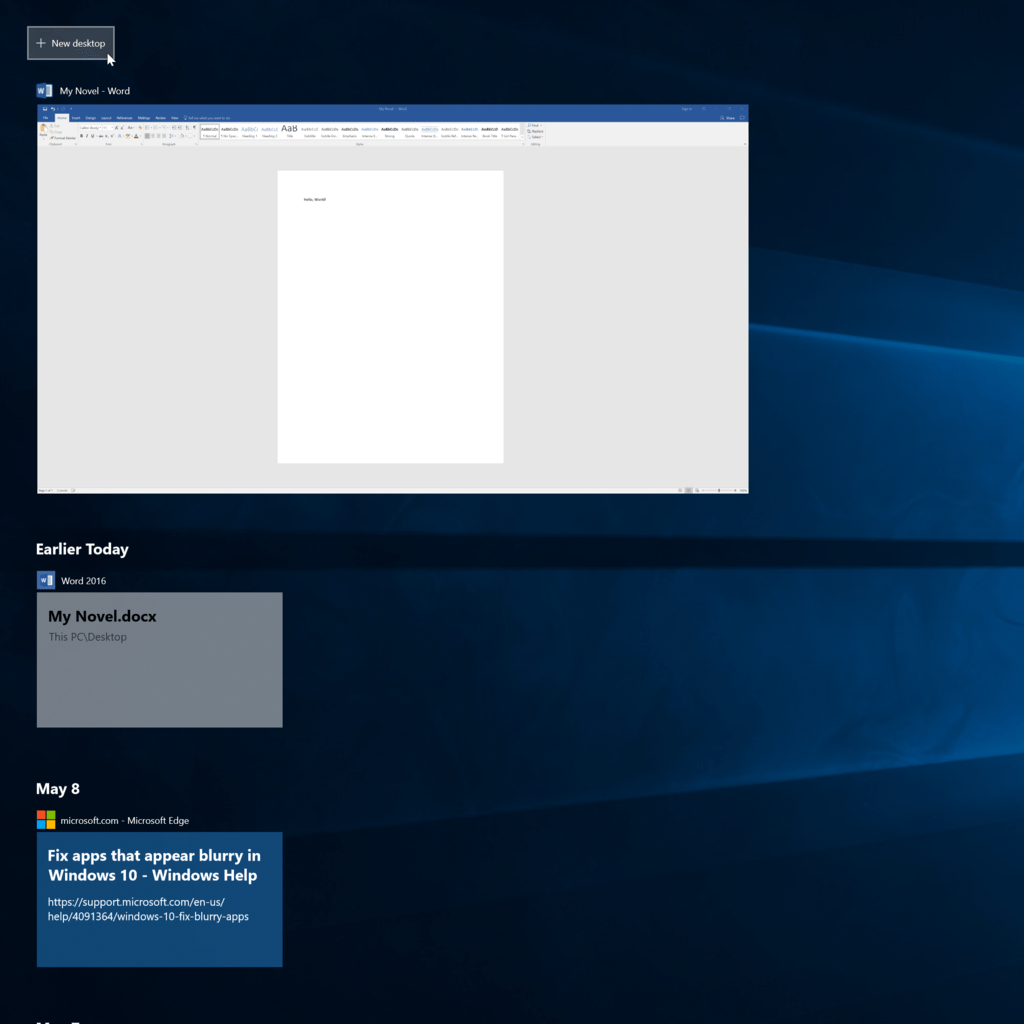Viewport: 1024px width, 1024px height.
Task: Click the "Word 2016" label
Action: (84, 581)
